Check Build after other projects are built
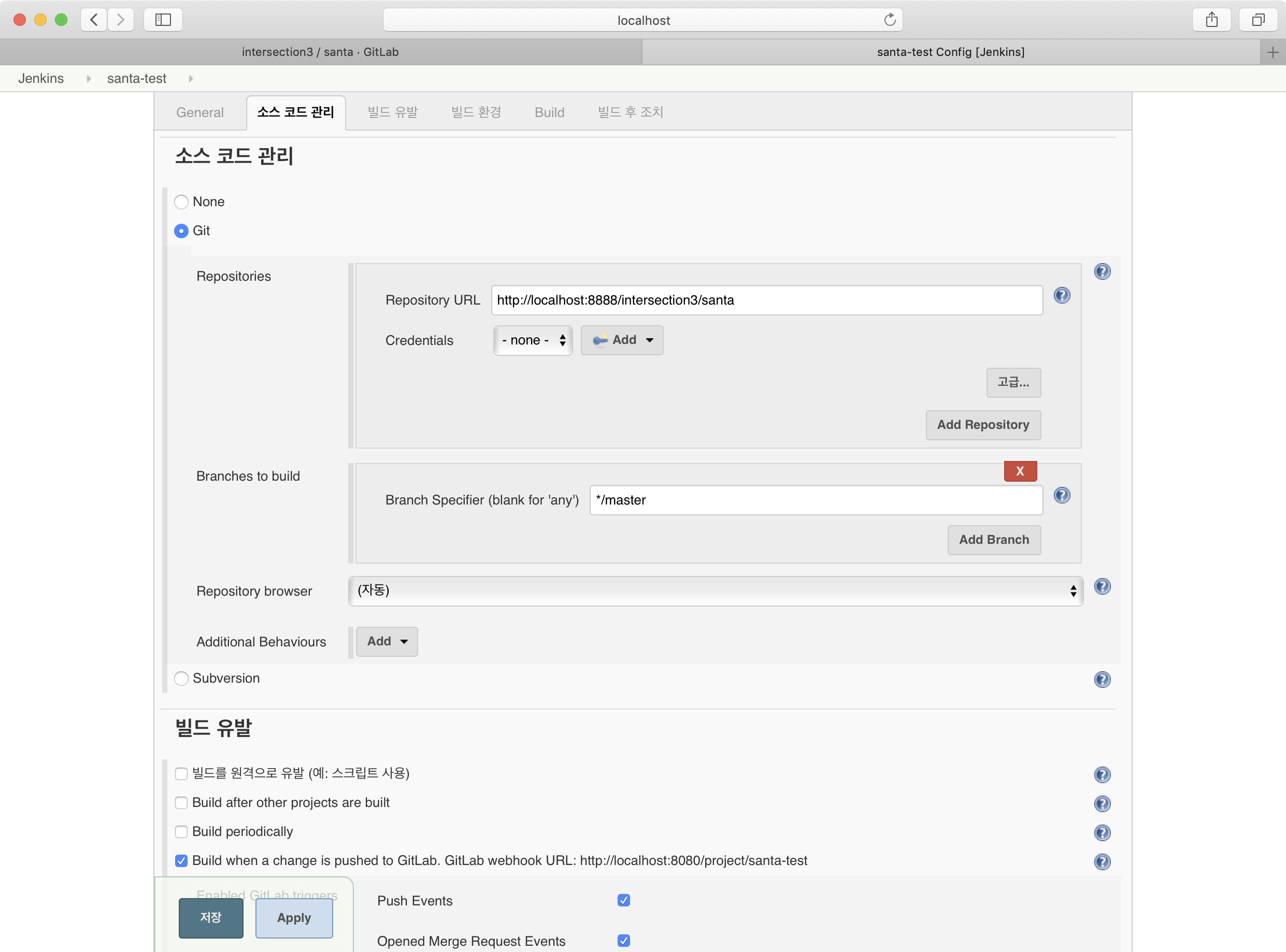 click(181, 803)
